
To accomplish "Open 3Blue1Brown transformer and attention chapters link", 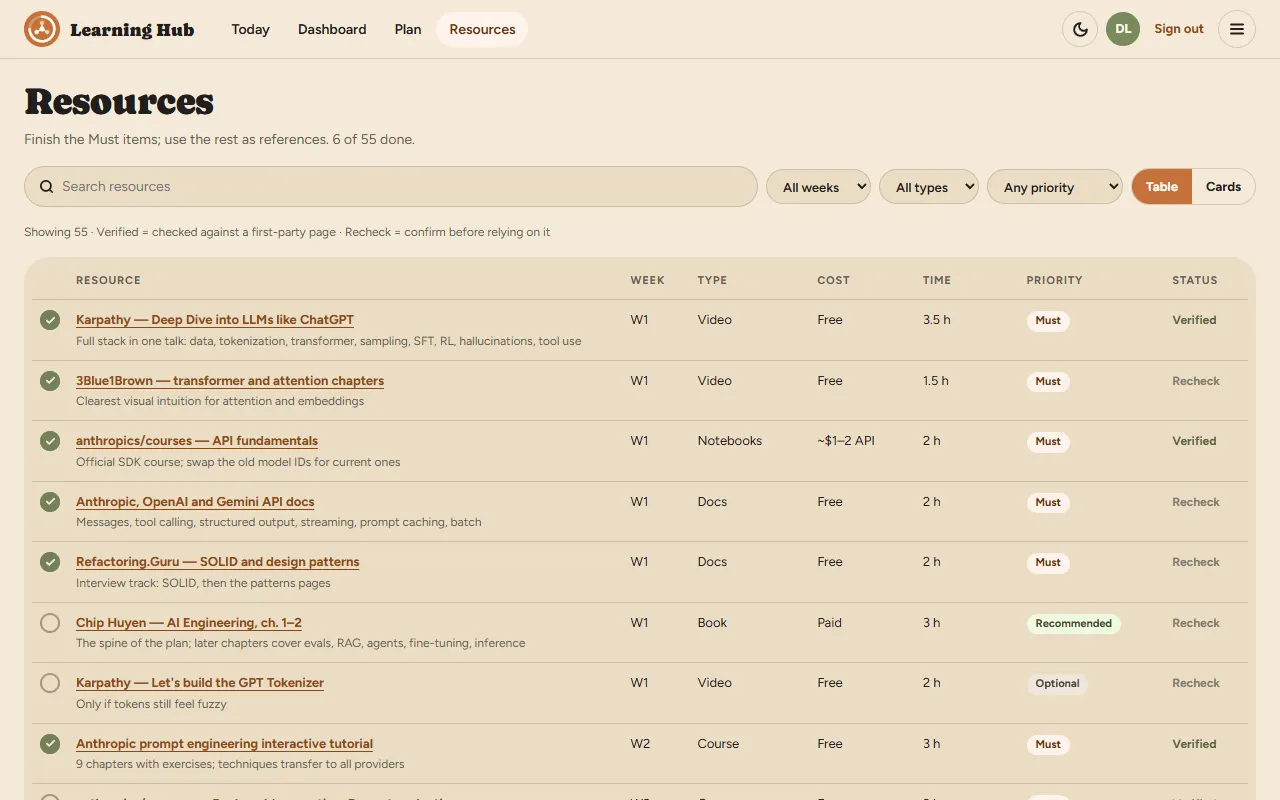I will 230,381.
